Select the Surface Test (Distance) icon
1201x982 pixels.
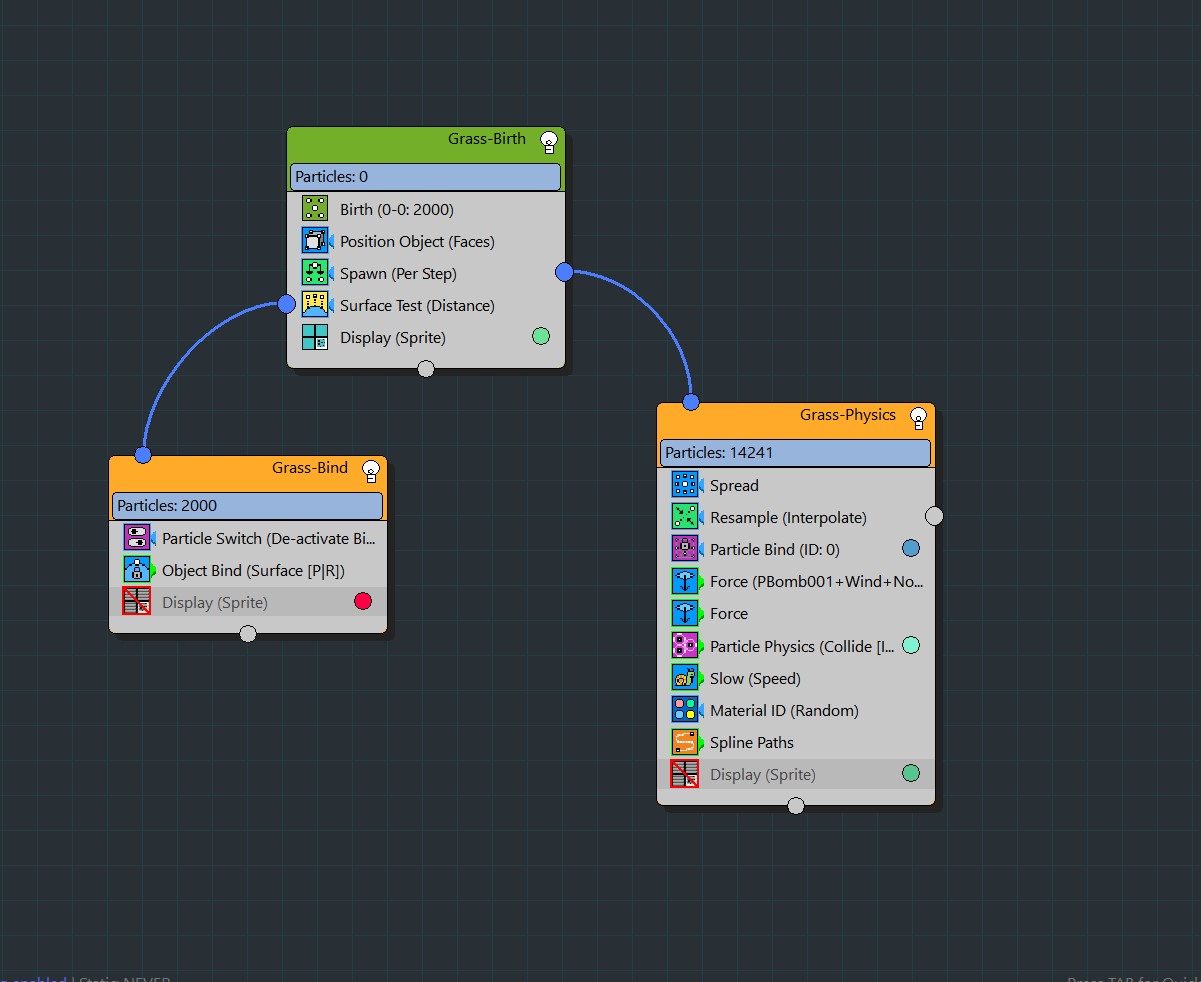tap(315, 305)
